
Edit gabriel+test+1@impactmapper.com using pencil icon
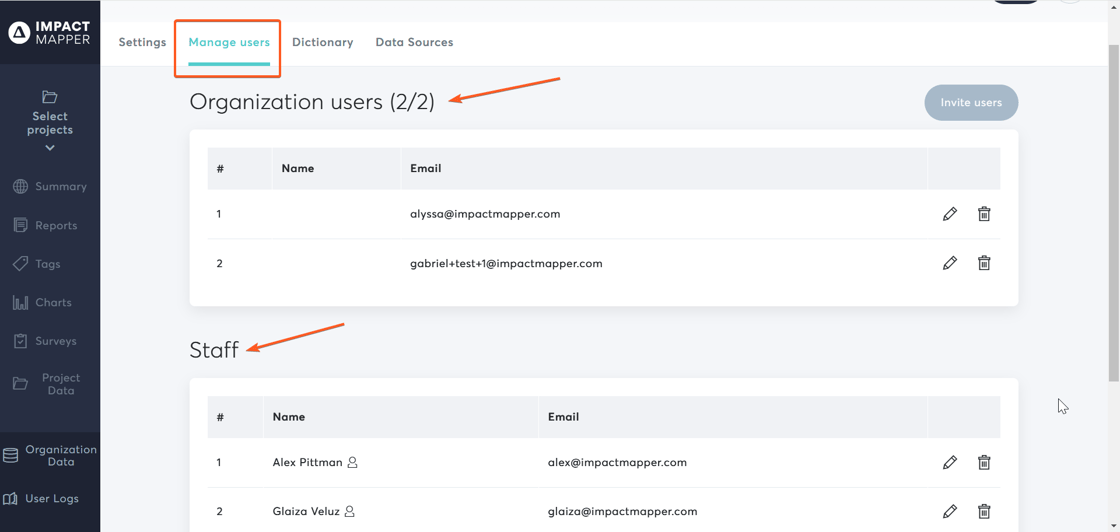(x=949, y=263)
